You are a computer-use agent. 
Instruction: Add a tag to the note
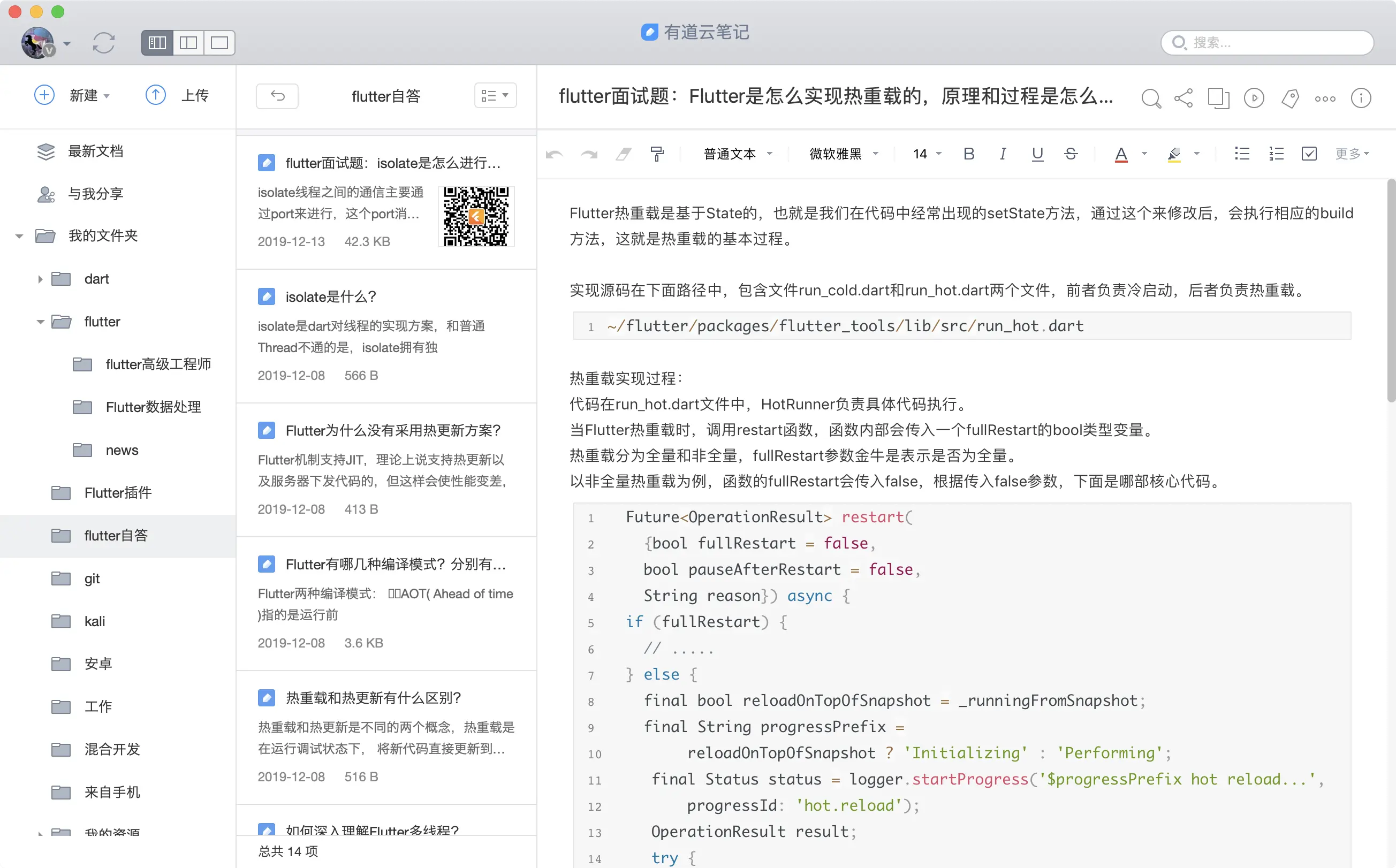(1290, 98)
